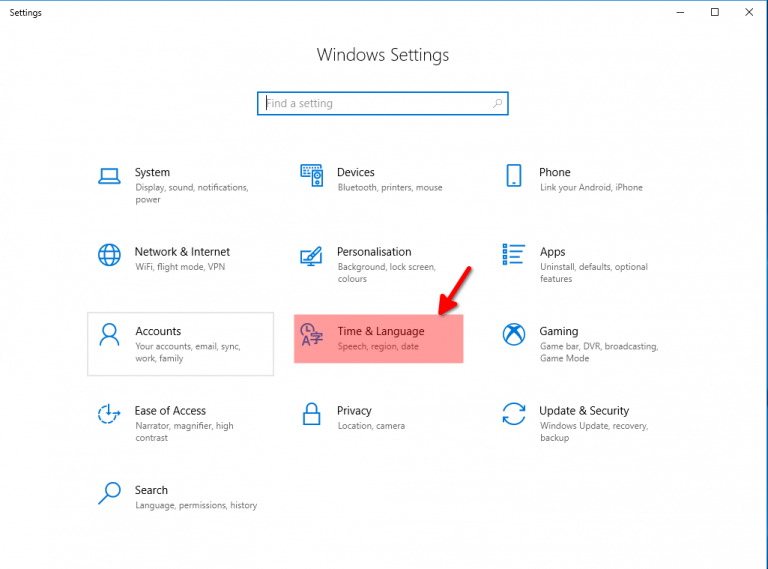Go to the Phone heading
Image resolution: width=768 pixels, height=569 pixels.
coord(554,172)
